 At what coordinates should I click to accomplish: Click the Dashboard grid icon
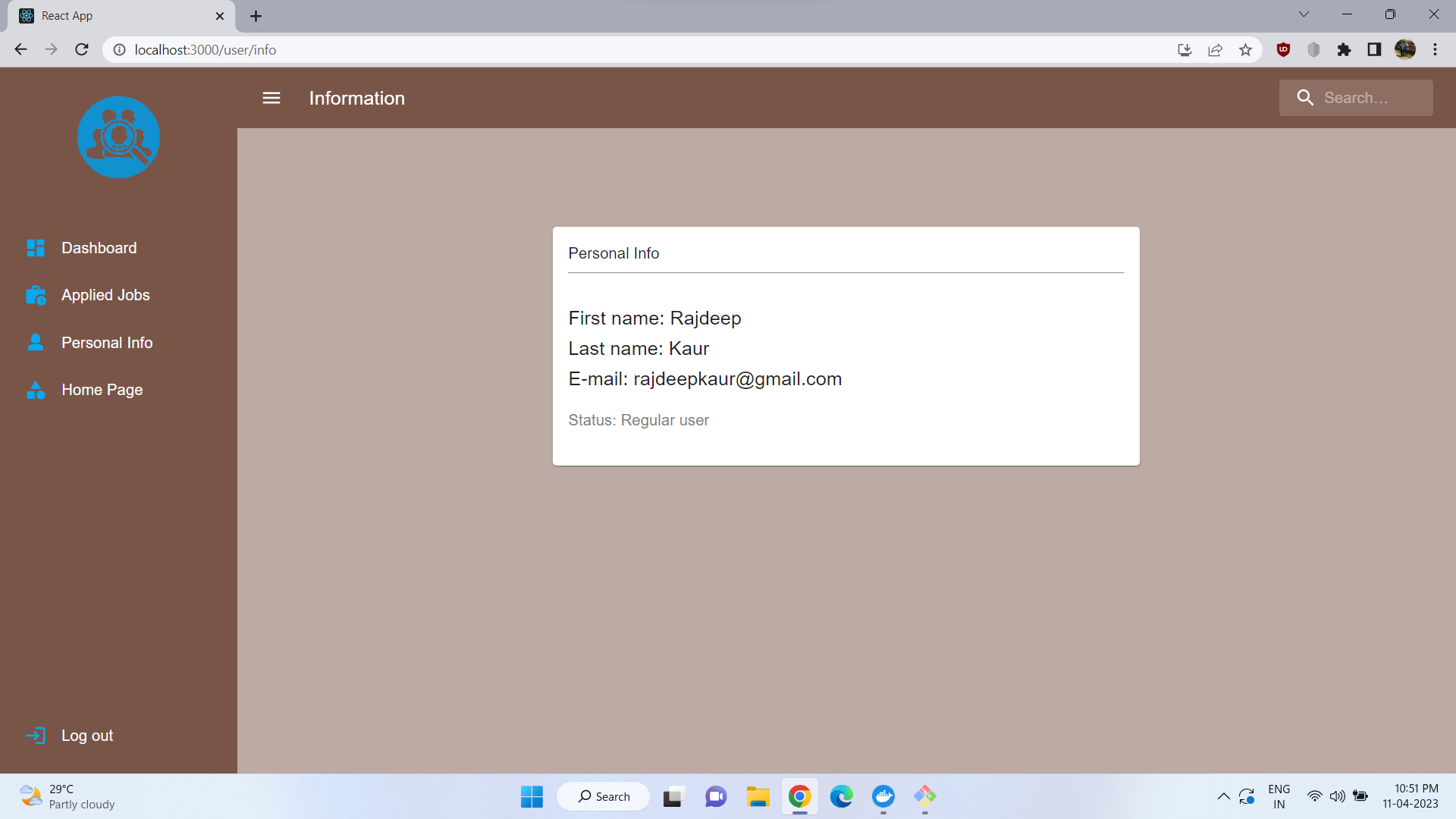pos(36,248)
